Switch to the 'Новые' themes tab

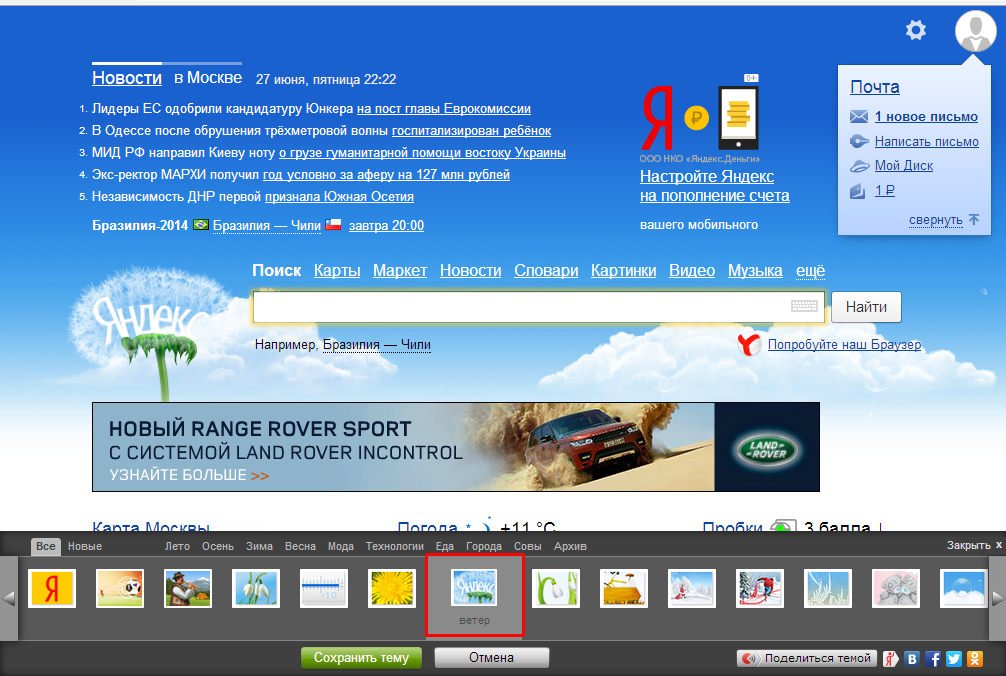tap(85, 546)
